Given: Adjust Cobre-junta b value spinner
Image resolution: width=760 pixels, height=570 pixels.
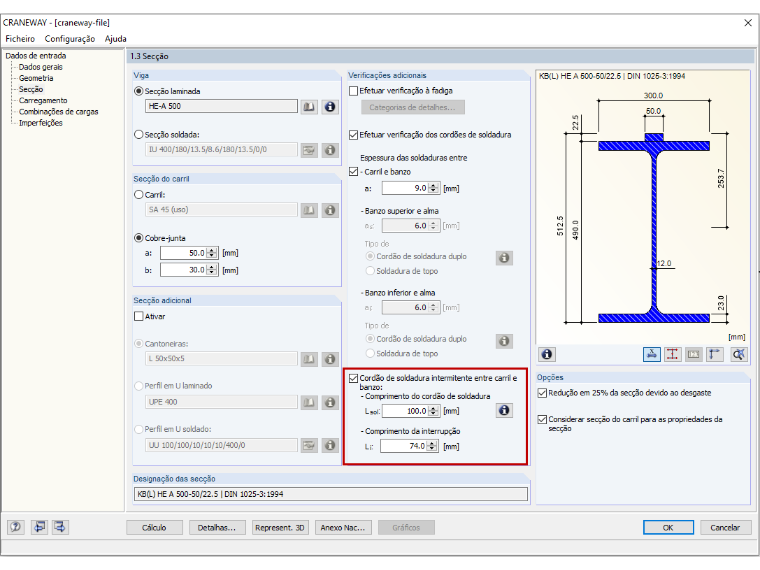Looking at the screenshot, I should 212,270.
